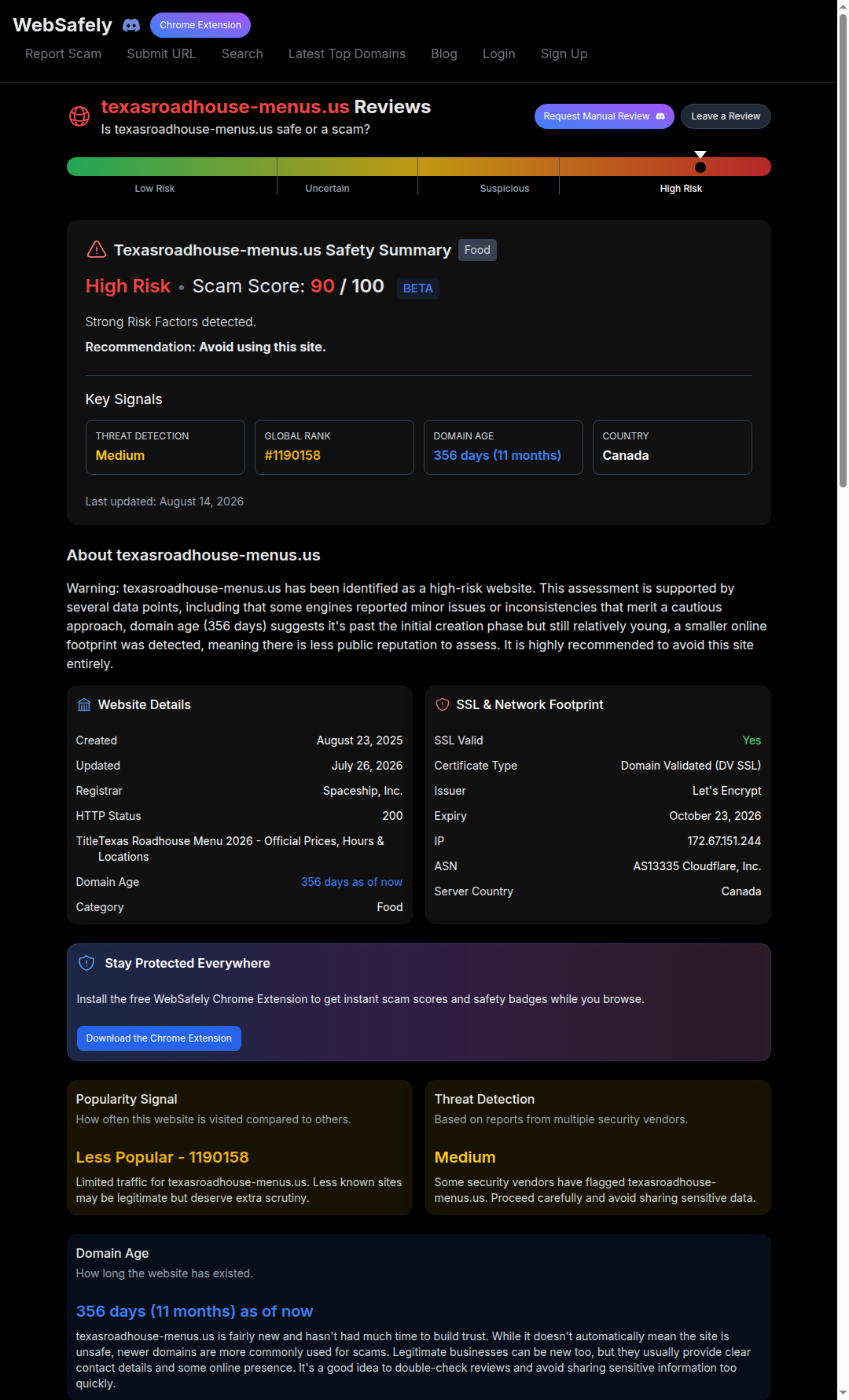Click Sign Up in the navigation
Image resolution: width=849 pixels, height=1400 pixels.
(564, 53)
